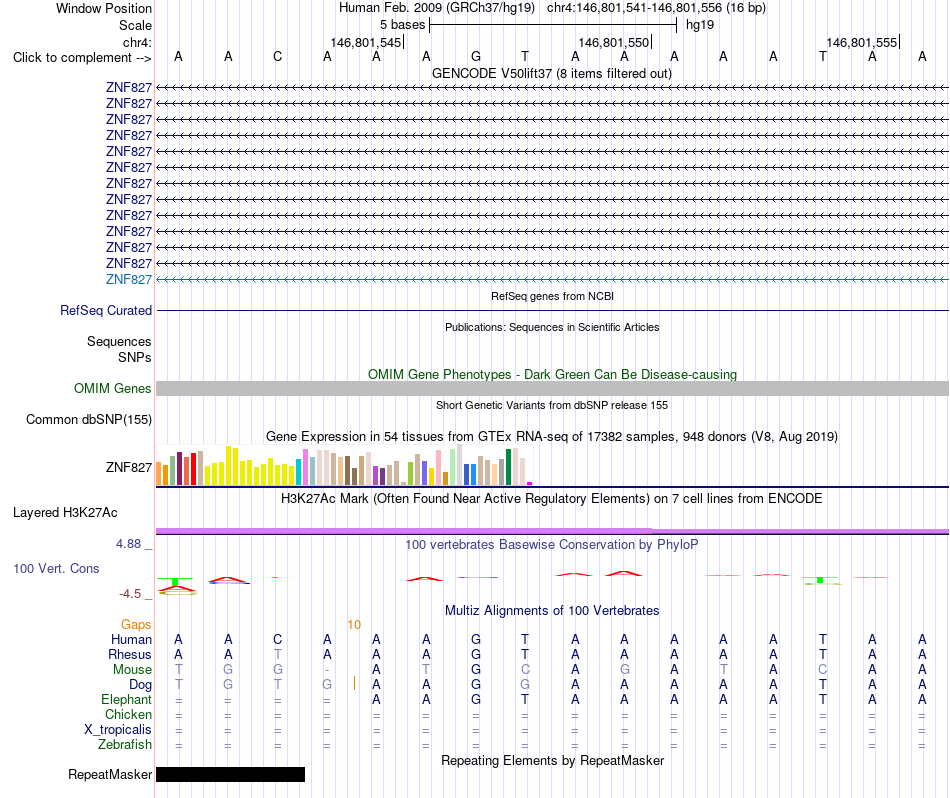Click the Common dbSNP(155) track label
The height and width of the screenshot is (798, 950).
click(88, 419)
